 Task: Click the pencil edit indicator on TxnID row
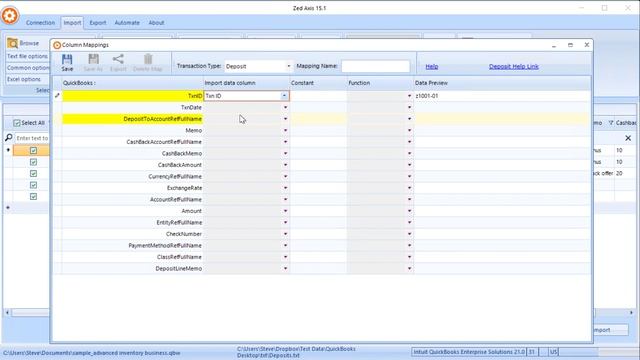(57, 96)
